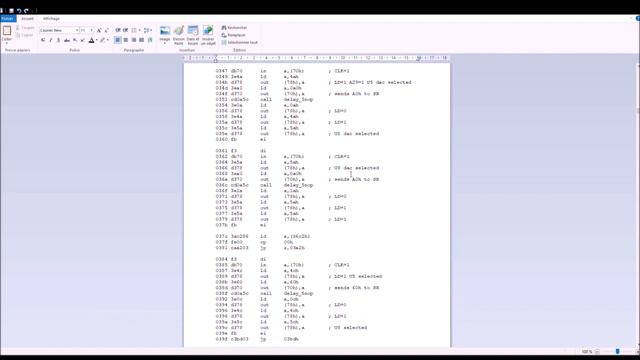Increase the font size with grow icon

click(99, 30)
